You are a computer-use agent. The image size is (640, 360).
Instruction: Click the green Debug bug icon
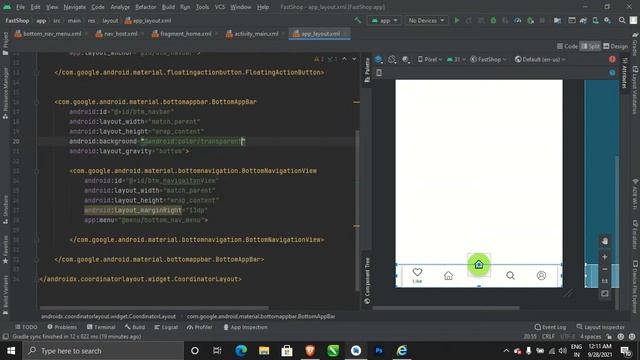point(493,20)
